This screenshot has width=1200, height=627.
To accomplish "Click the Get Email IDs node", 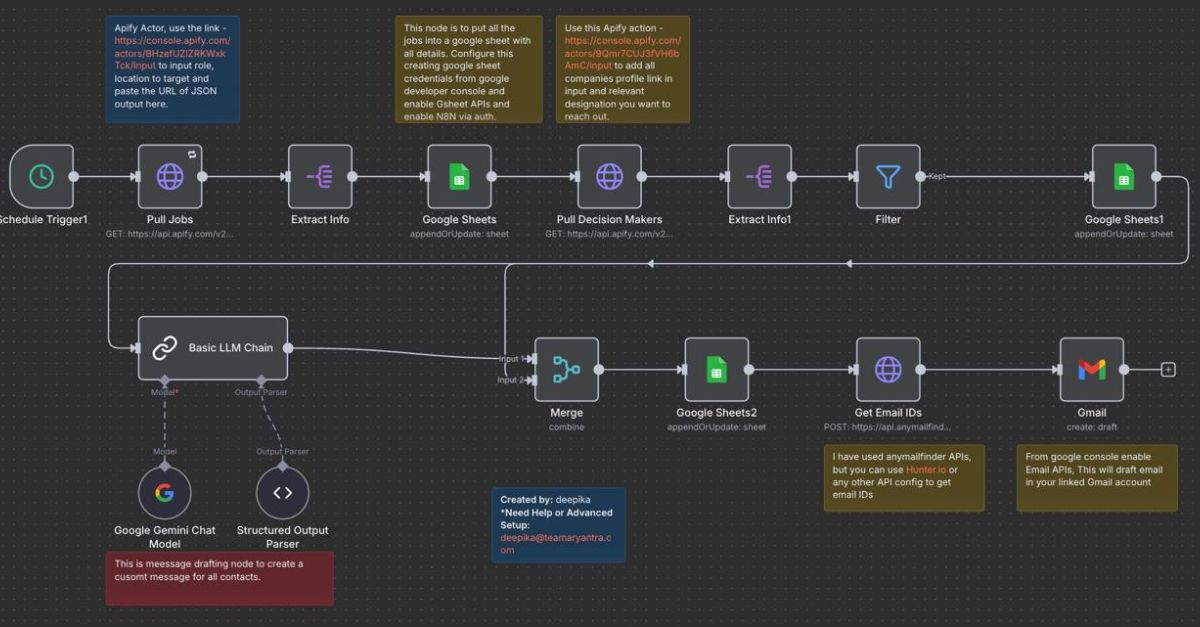I will click(x=887, y=369).
